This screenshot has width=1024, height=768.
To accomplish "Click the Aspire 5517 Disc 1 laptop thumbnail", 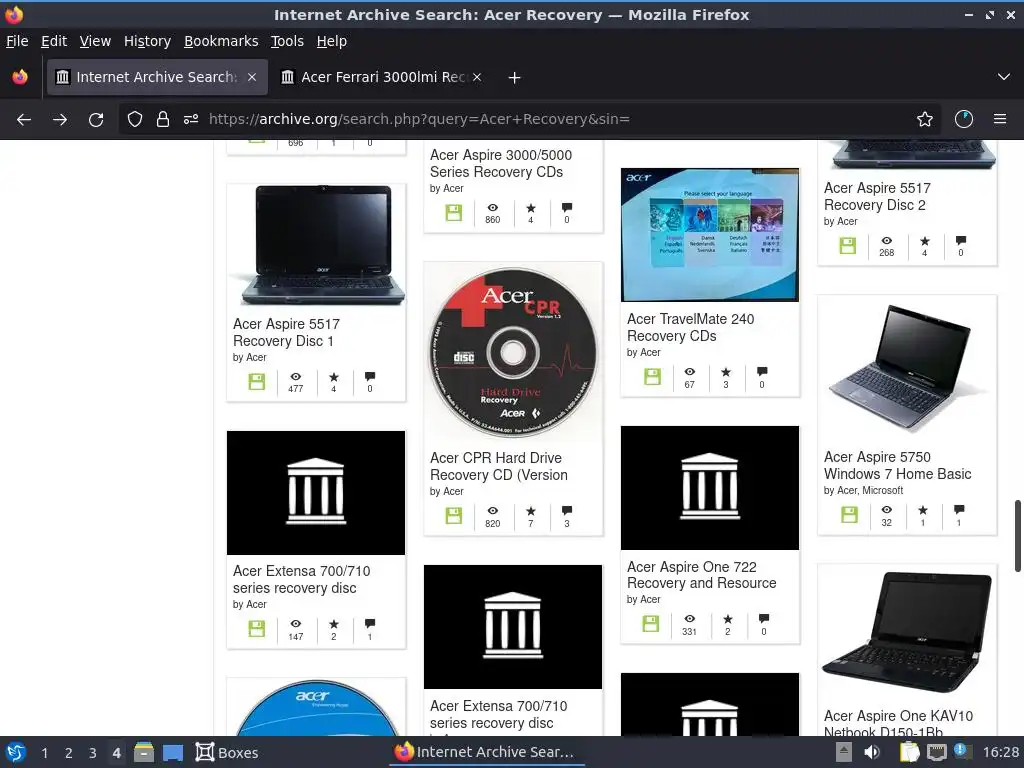I will point(316,246).
